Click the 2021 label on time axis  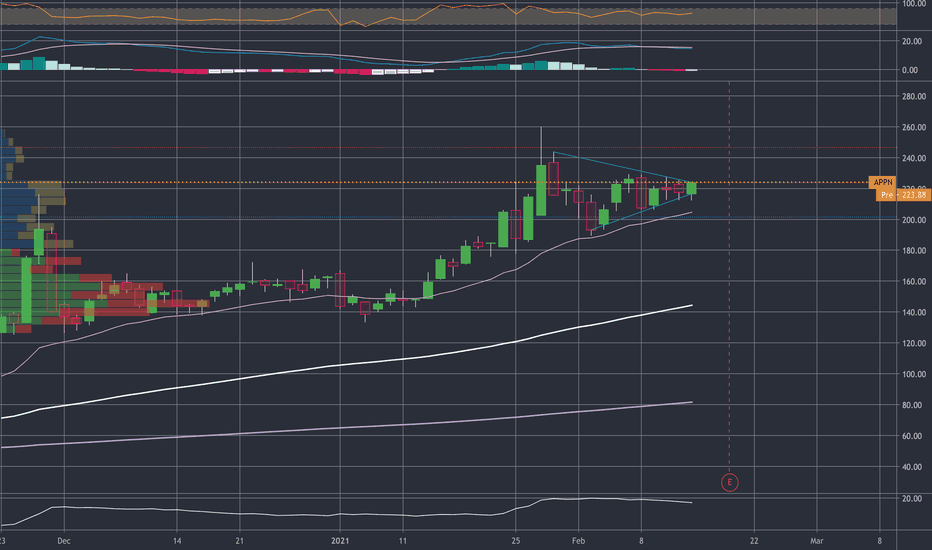point(340,541)
